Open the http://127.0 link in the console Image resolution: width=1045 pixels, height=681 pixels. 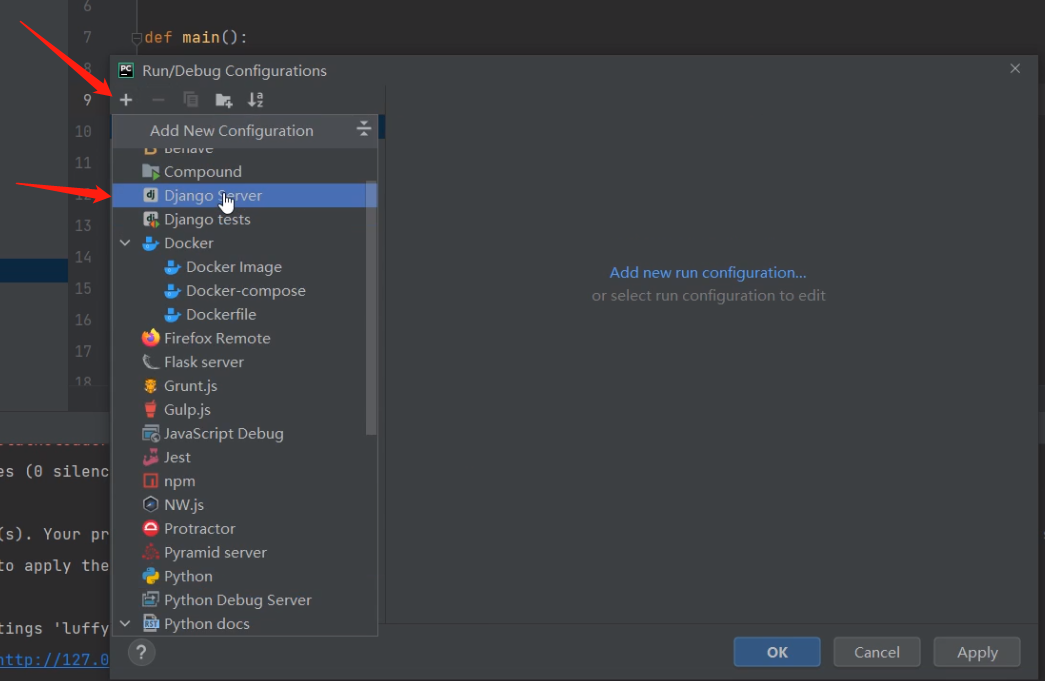point(54,660)
